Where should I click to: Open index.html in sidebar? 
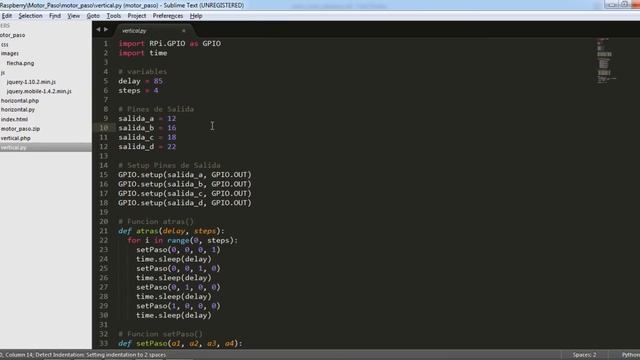pyautogui.click(x=14, y=119)
